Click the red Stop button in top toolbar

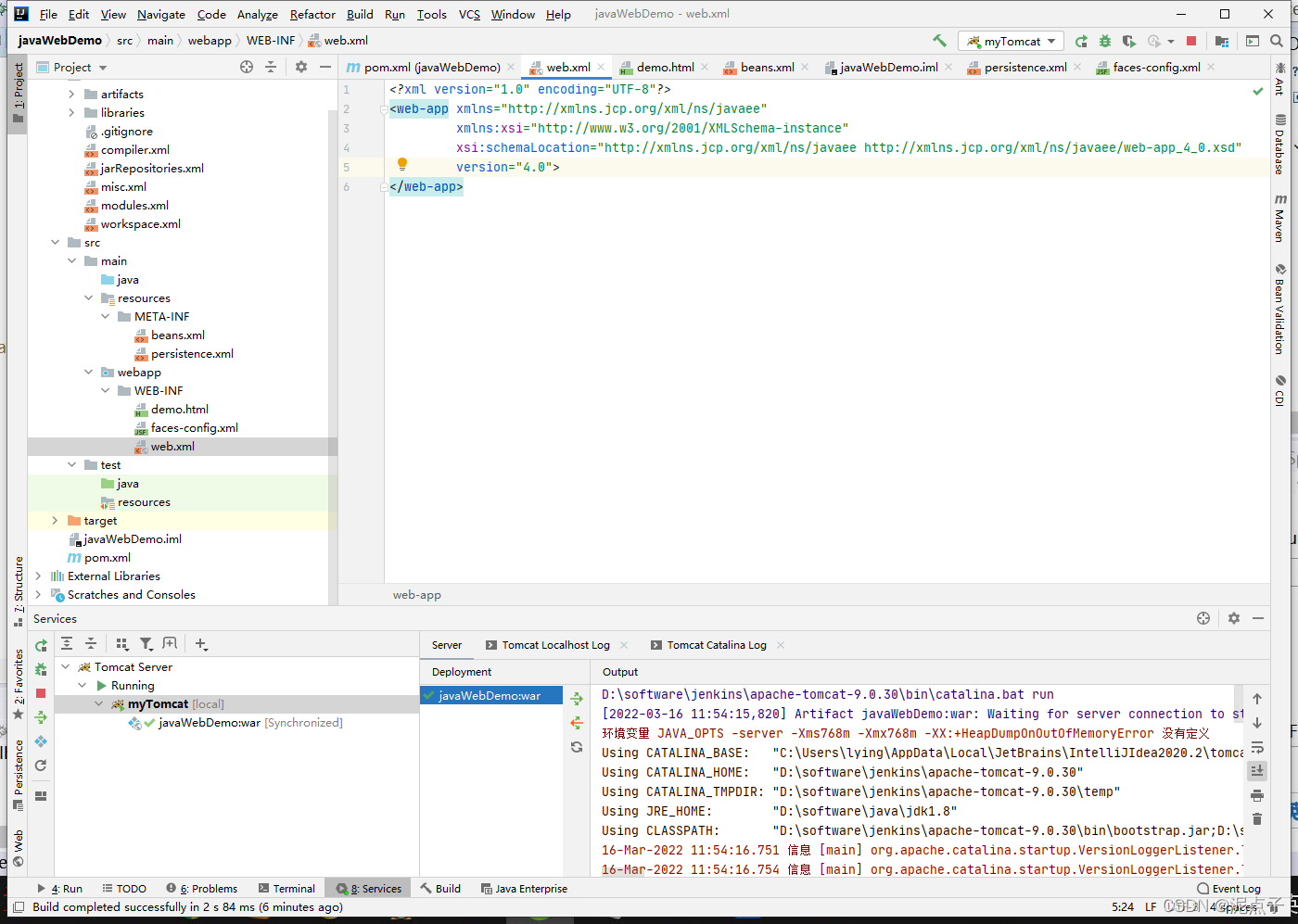click(x=1191, y=41)
